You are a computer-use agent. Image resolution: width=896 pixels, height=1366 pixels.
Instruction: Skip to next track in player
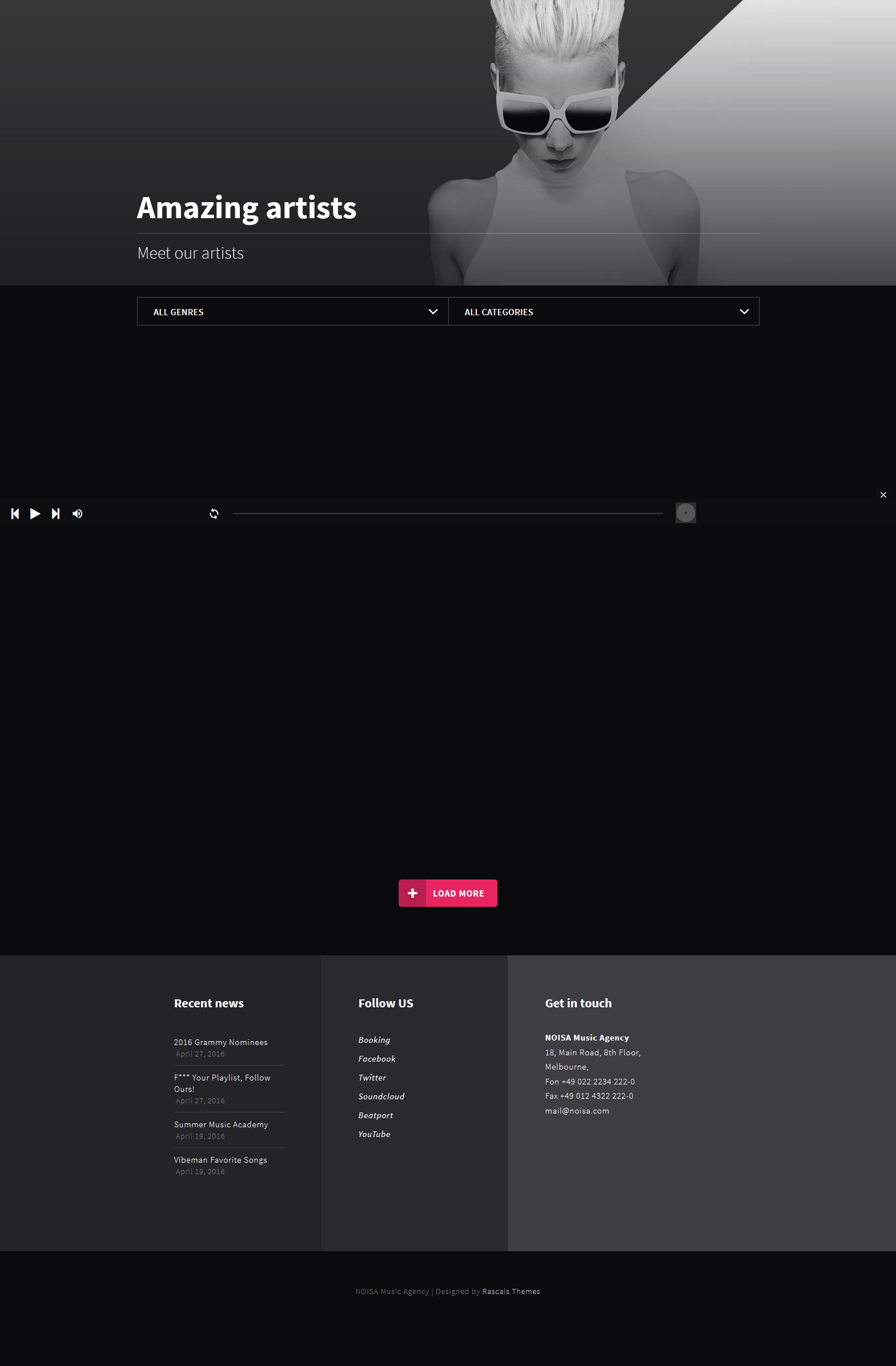point(55,514)
